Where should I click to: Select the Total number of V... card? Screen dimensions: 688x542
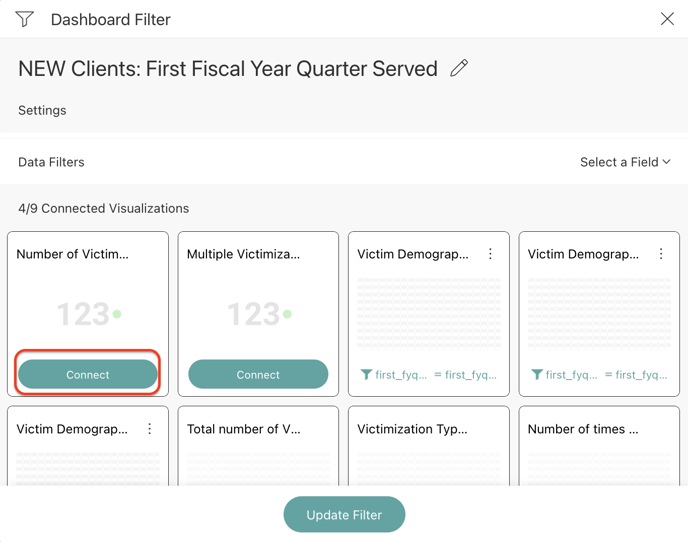258,445
